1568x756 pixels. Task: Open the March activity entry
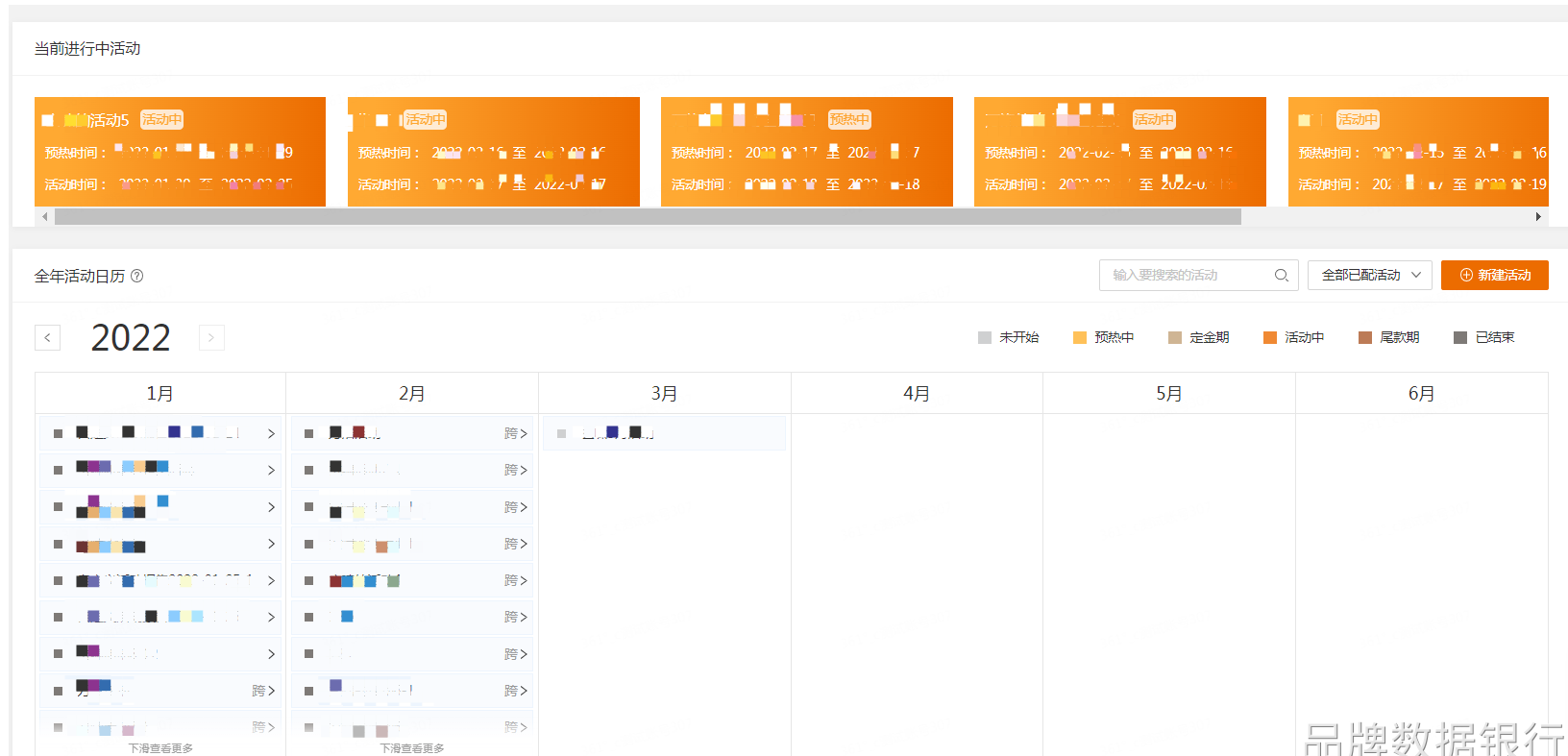coord(664,434)
